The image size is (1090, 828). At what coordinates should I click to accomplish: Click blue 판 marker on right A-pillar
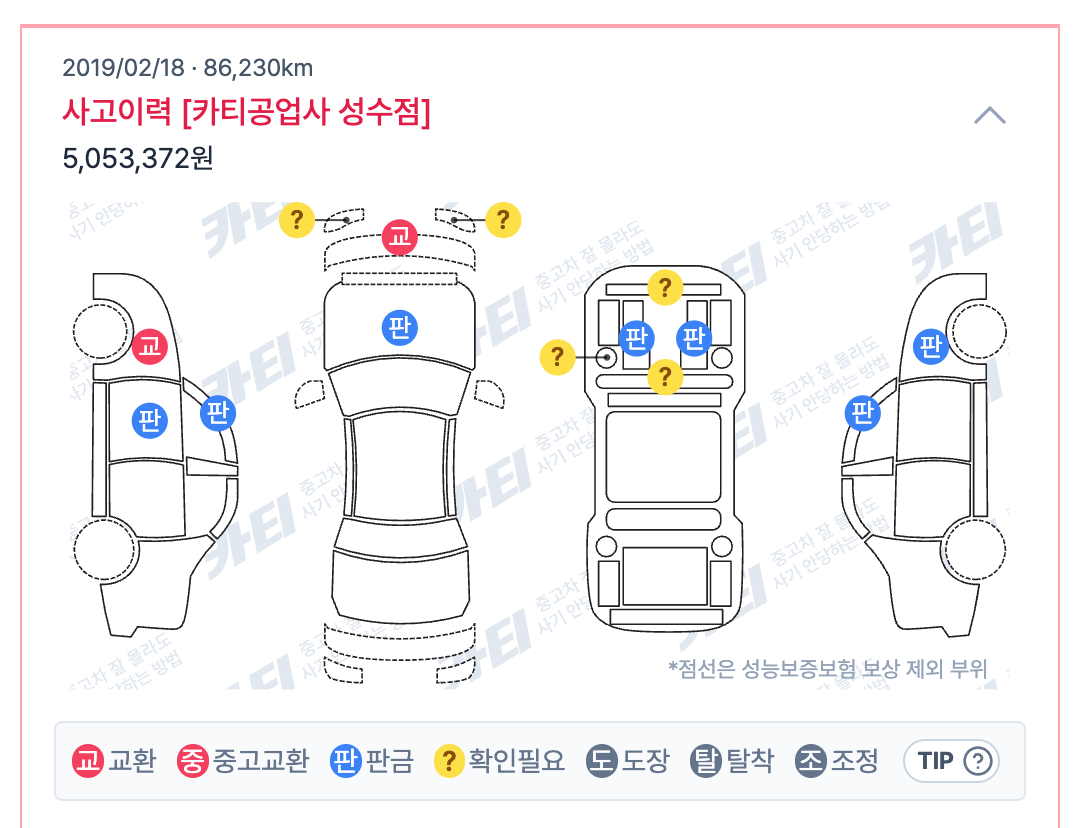click(x=863, y=413)
